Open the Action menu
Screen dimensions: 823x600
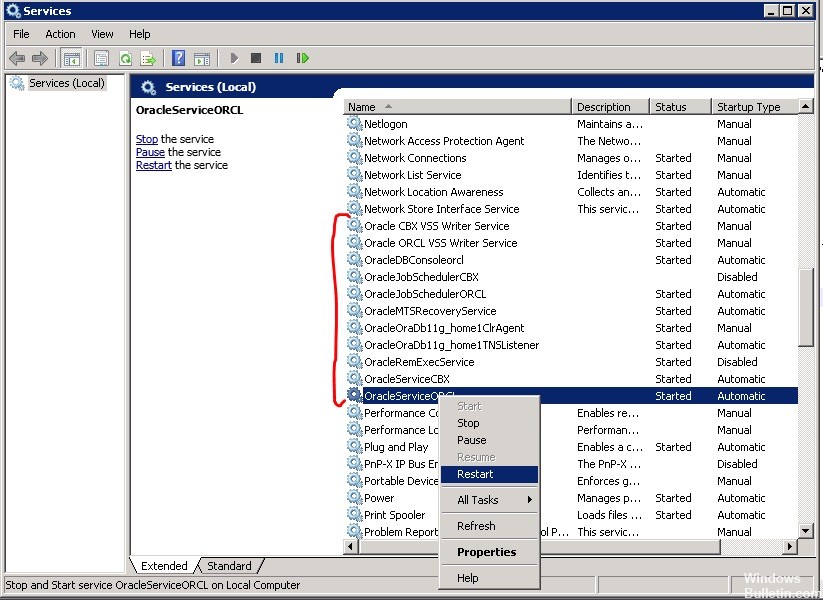60,33
